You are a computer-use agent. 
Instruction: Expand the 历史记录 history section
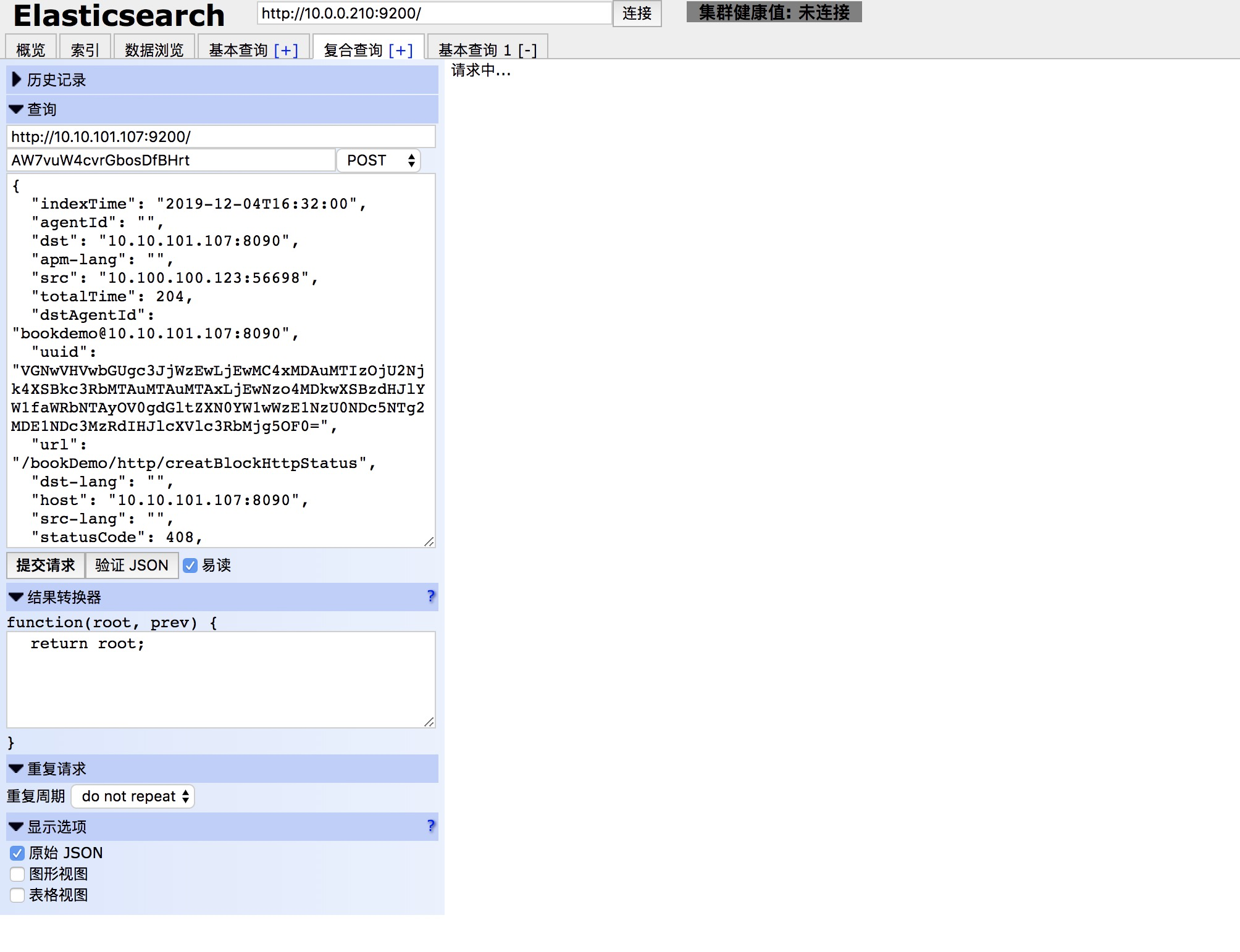point(222,80)
